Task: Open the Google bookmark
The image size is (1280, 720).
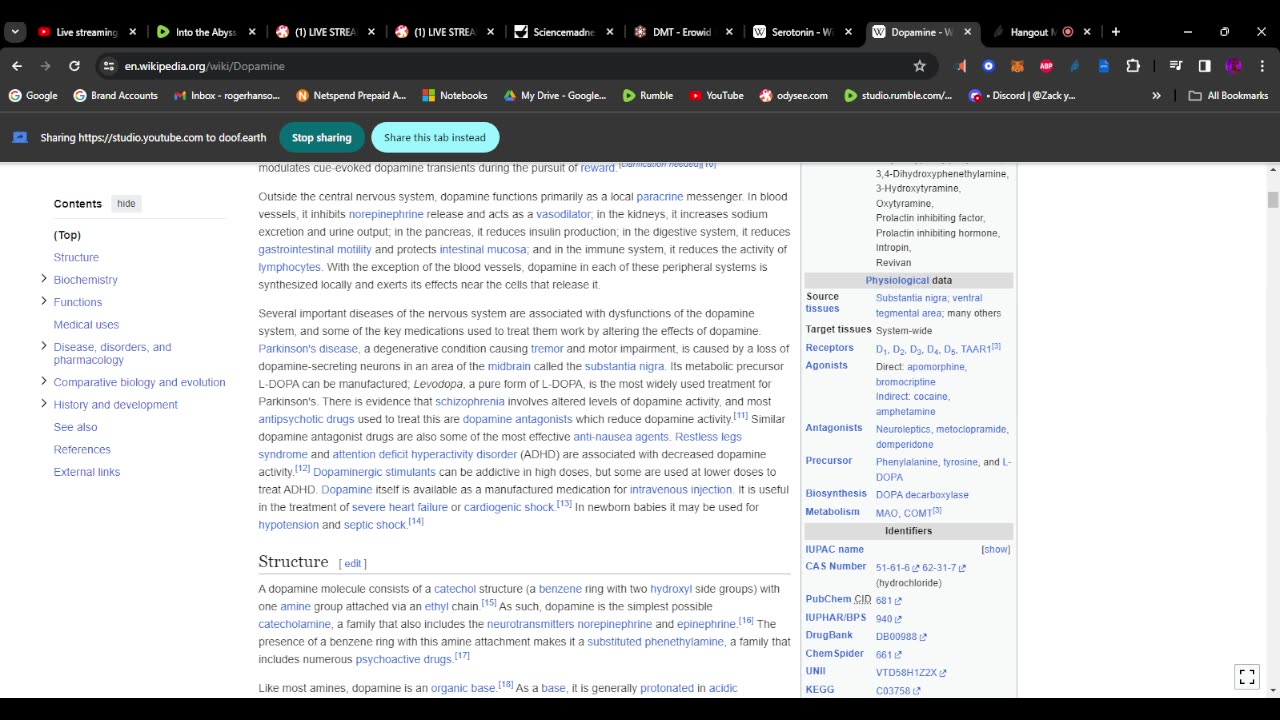Action: 33,96
